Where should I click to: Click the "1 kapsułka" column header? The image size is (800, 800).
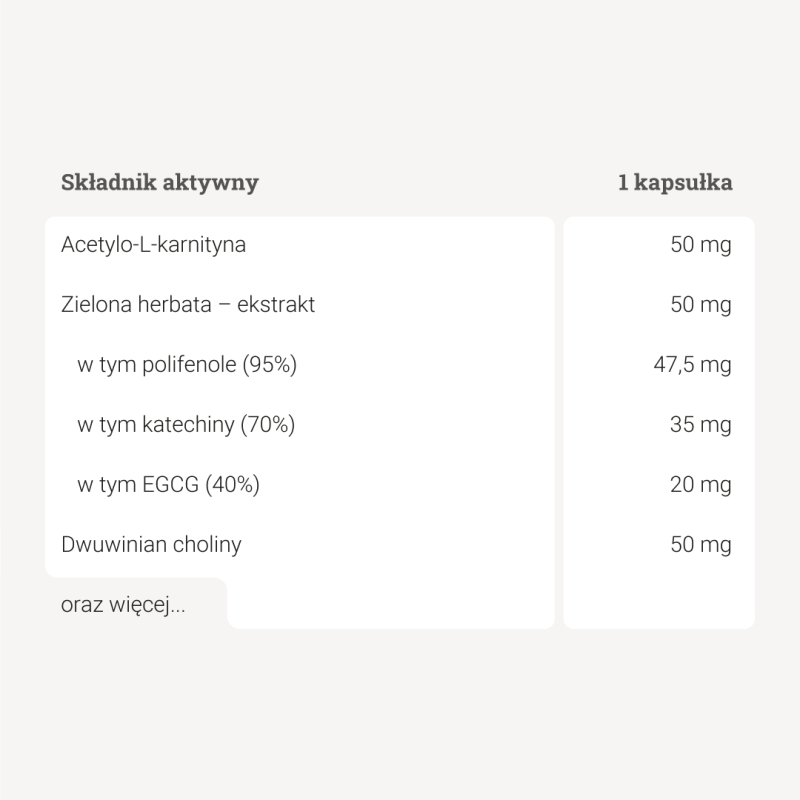pos(675,182)
